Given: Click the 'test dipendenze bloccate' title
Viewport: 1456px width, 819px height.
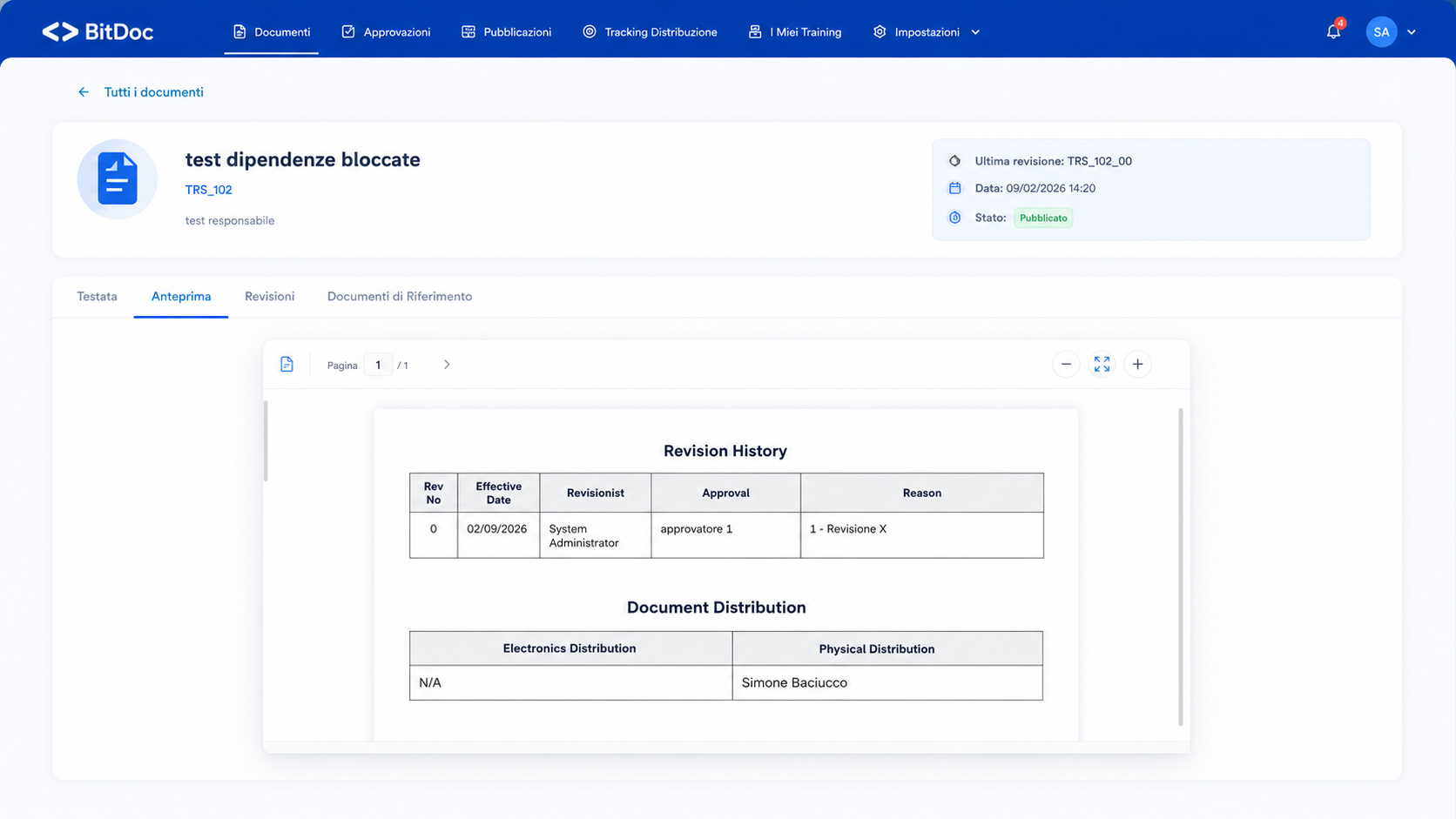Looking at the screenshot, I should click(x=303, y=159).
